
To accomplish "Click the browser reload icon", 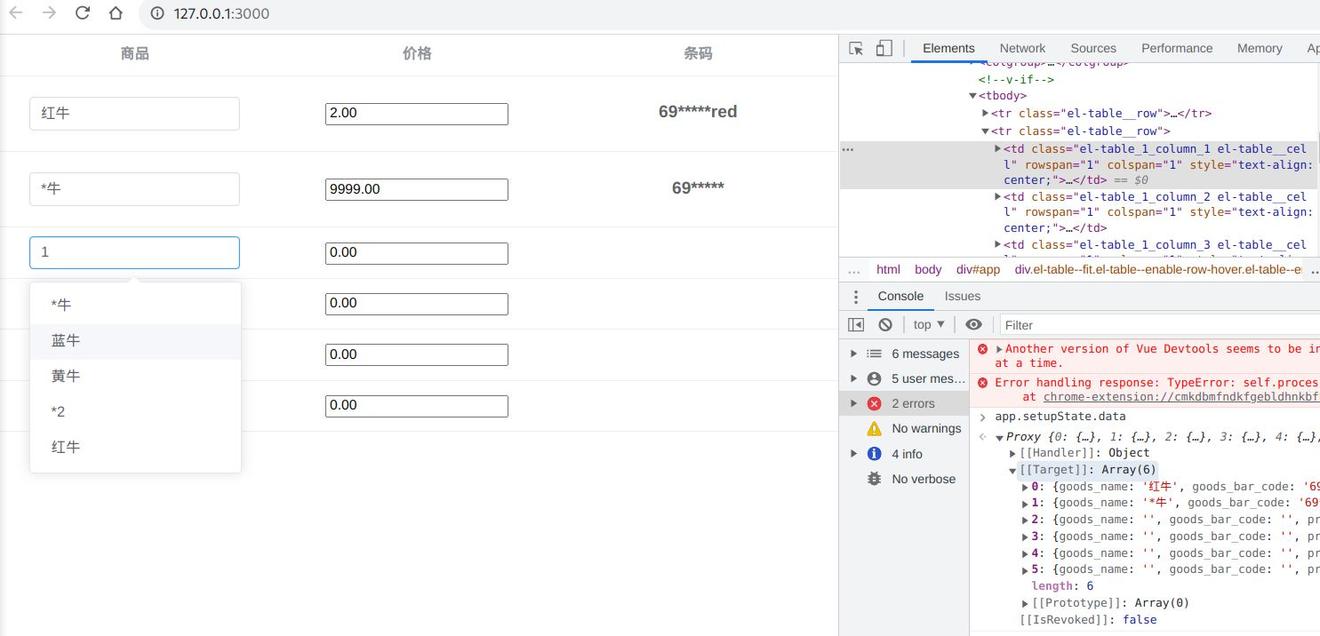I will [82, 14].
